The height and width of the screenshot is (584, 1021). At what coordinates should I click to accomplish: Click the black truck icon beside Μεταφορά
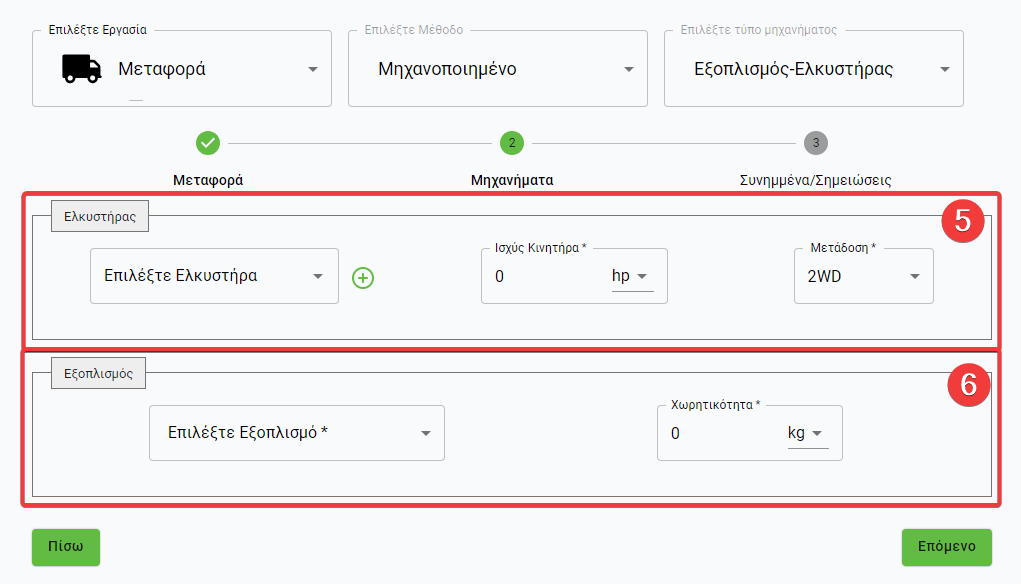[83, 68]
